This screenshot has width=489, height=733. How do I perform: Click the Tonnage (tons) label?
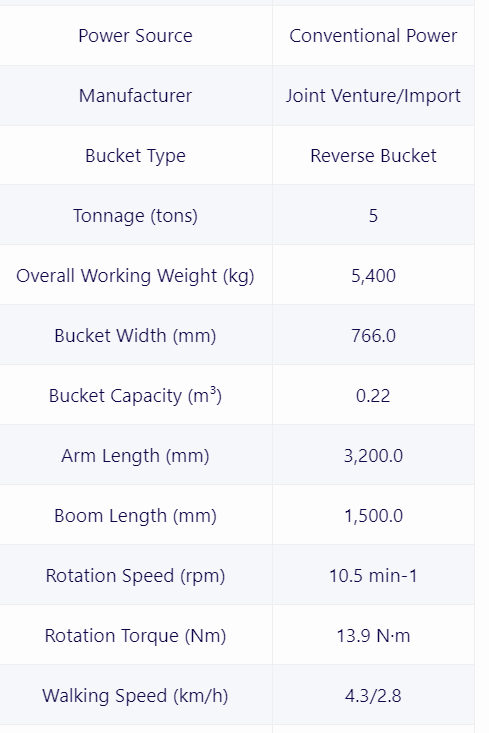135,216
